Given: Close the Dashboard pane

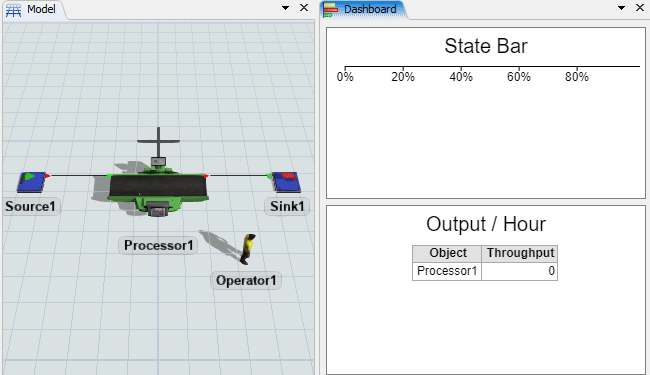Looking at the screenshot, I should coord(640,8).
